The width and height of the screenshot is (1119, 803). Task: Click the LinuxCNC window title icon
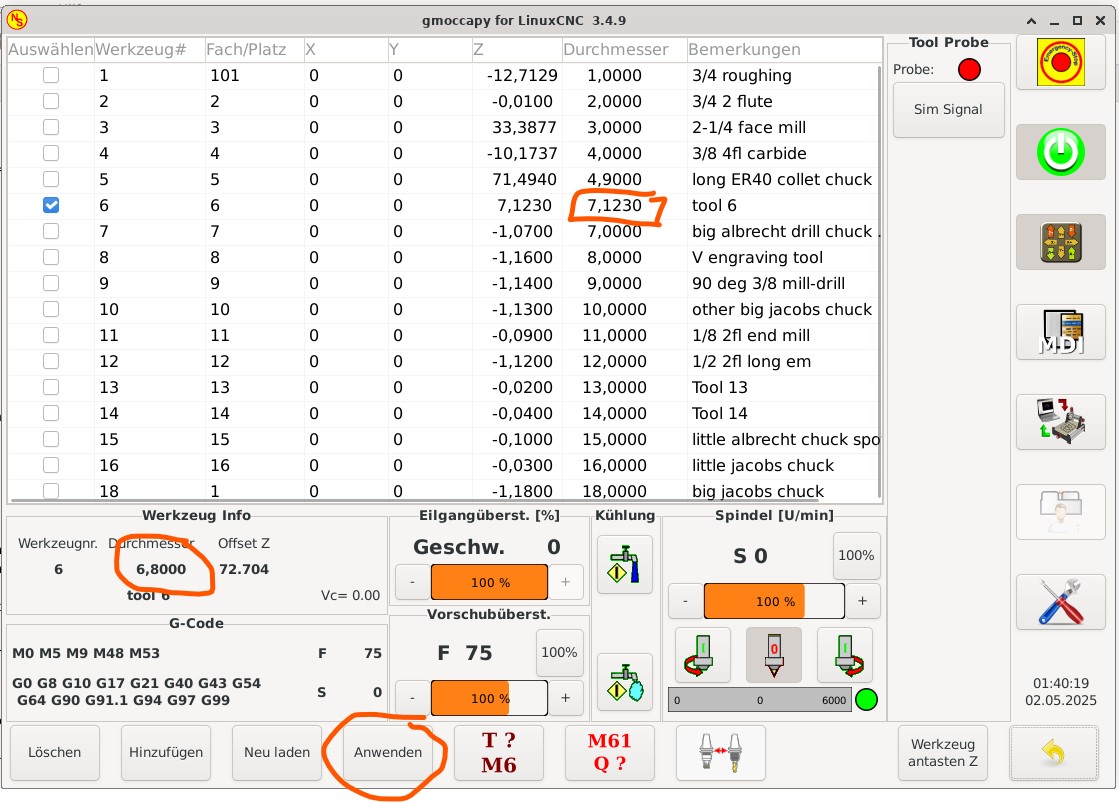click(16, 20)
